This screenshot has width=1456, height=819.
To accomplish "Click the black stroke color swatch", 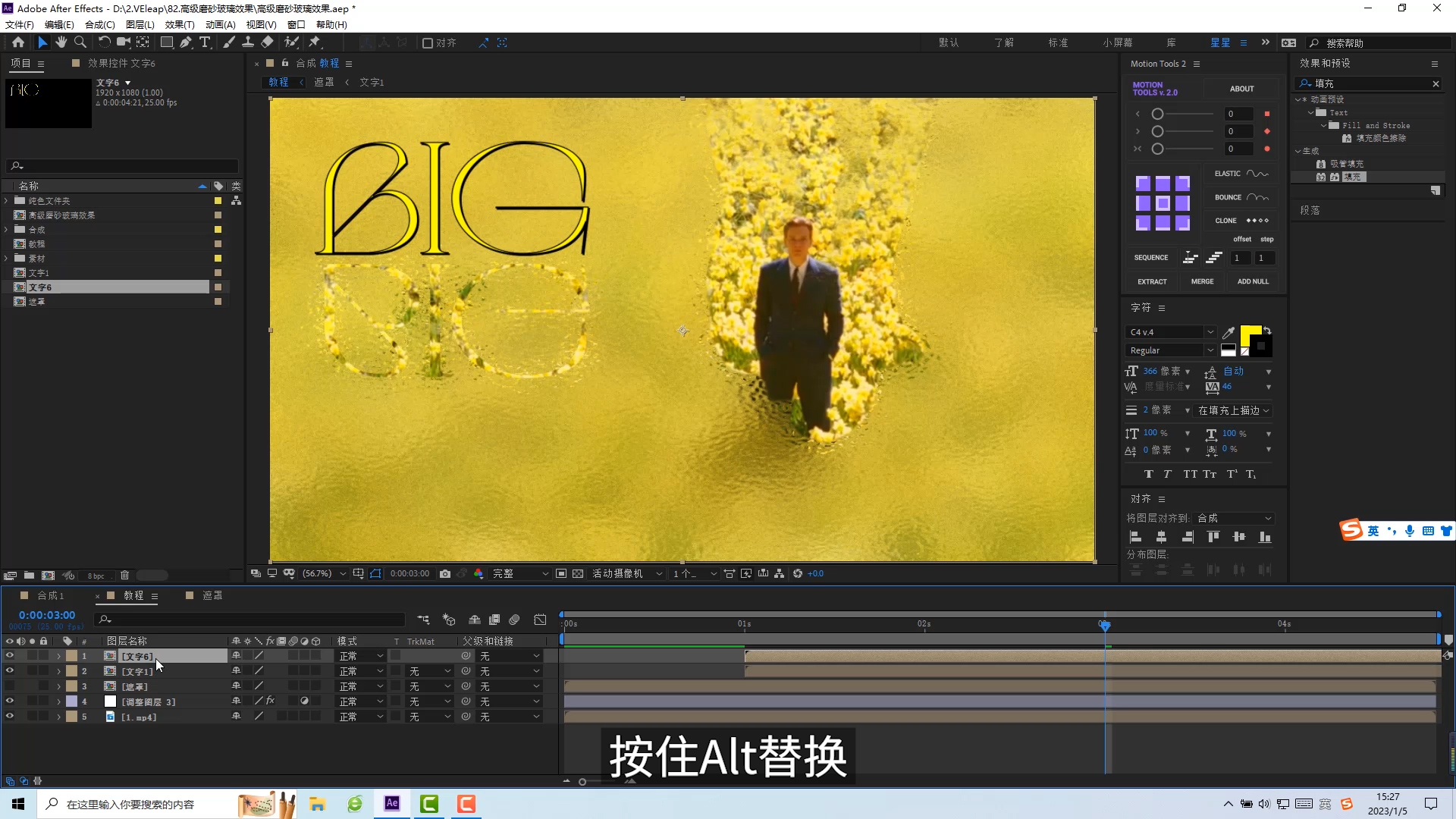I will [1262, 347].
